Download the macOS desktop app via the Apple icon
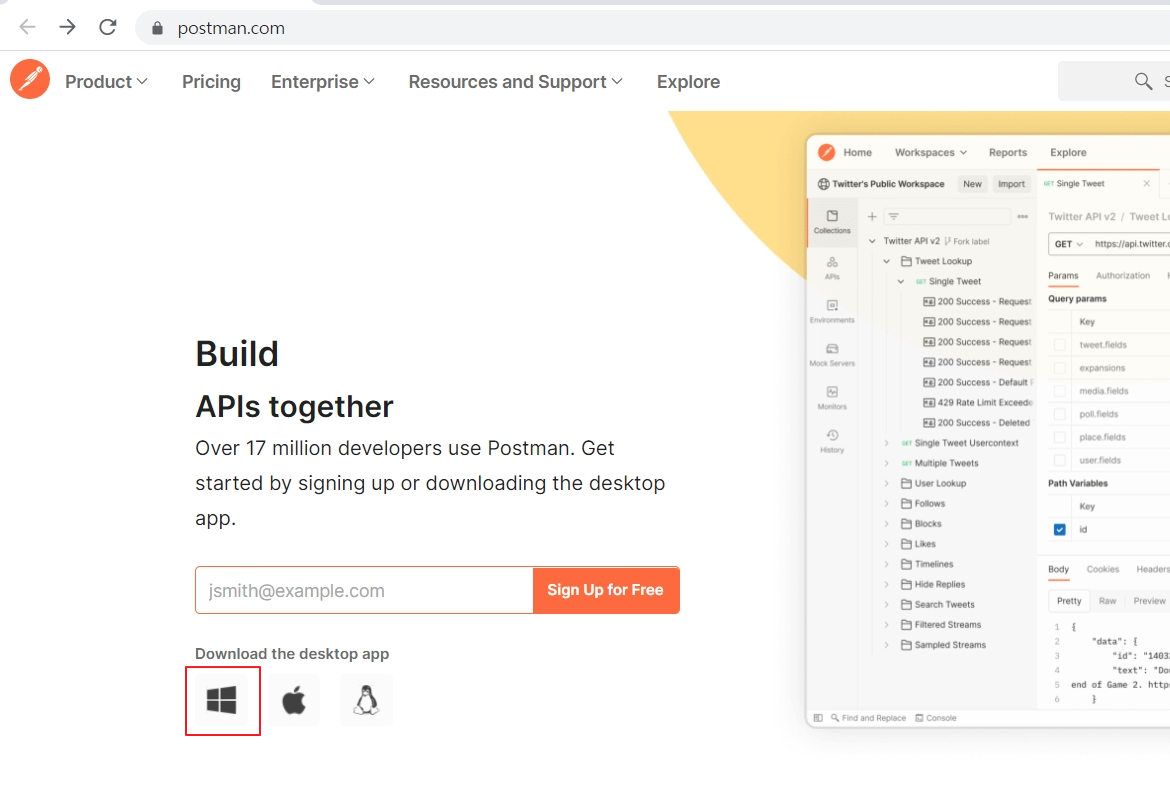This screenshot has width=1170, height=794. pyautogui.click(x=294, y=700)
